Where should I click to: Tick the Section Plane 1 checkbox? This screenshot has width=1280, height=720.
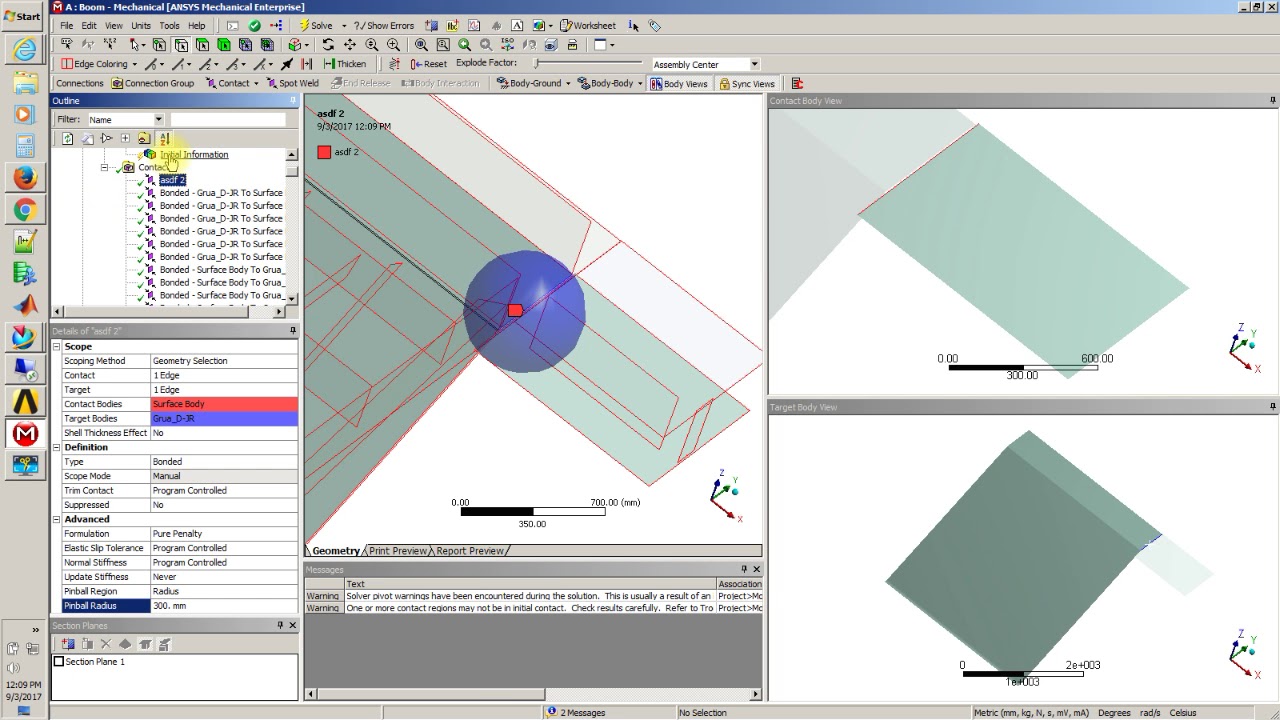[x=58, y=662]
